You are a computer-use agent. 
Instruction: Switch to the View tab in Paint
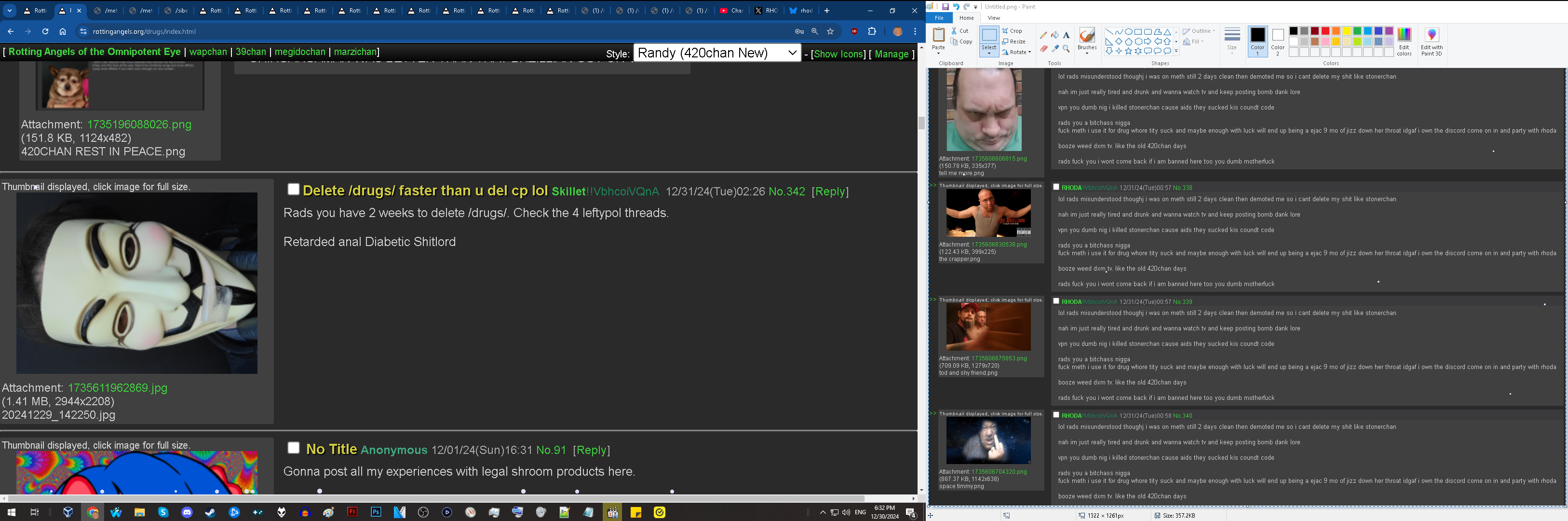coord(993,18)
